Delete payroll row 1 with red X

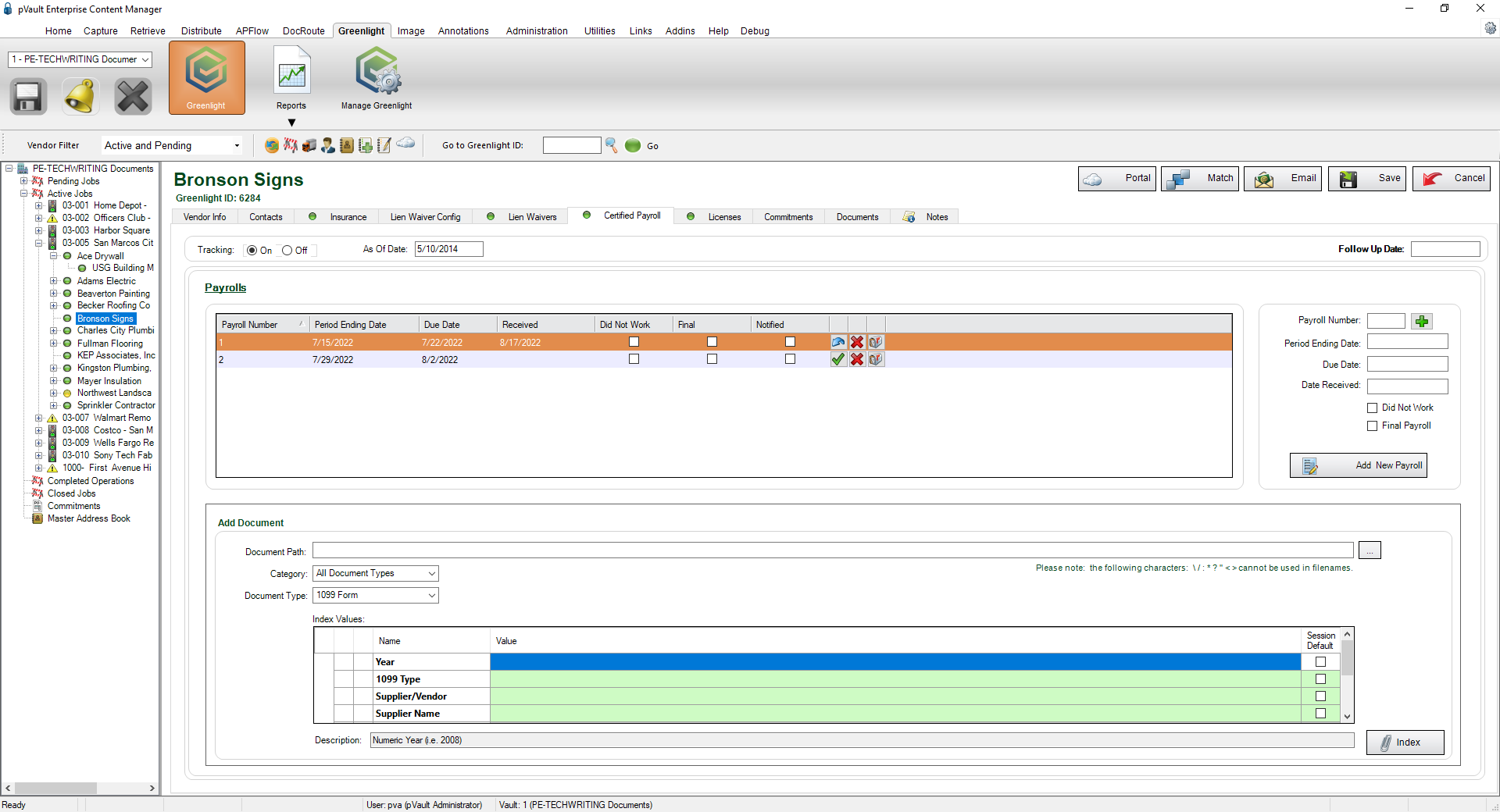(x=857, y=342)
